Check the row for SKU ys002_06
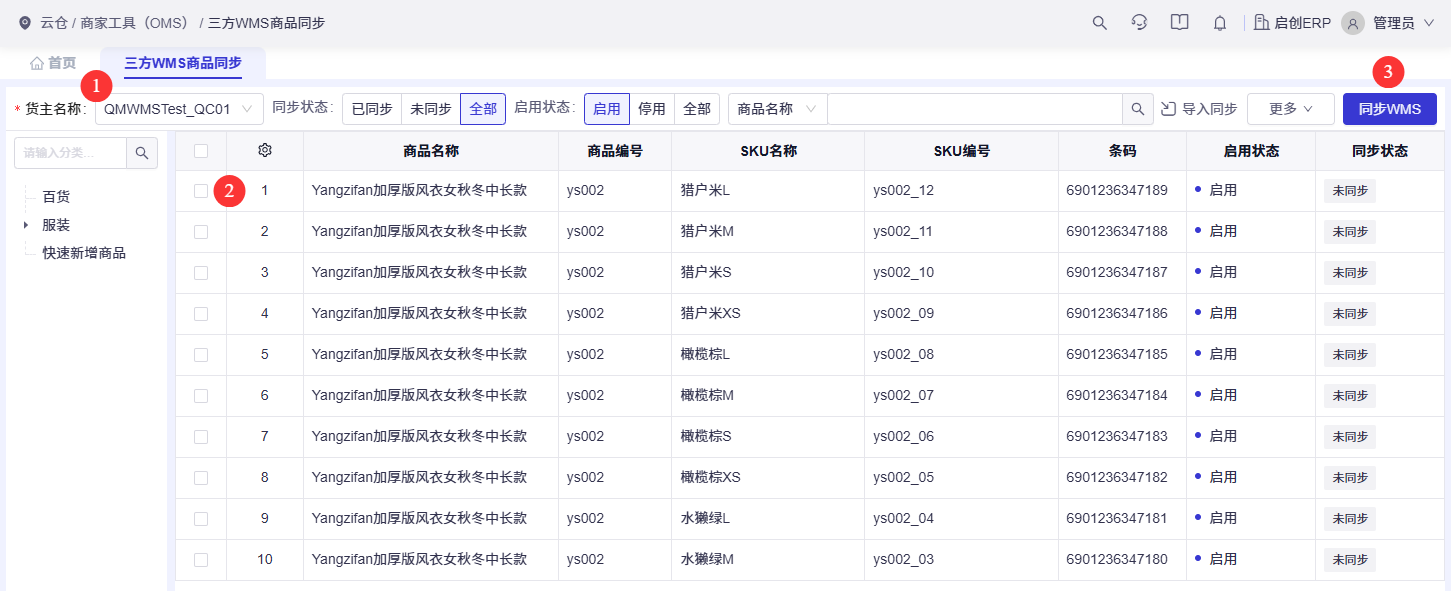The width and height of the screenshot is (1451, 591). 201,436
